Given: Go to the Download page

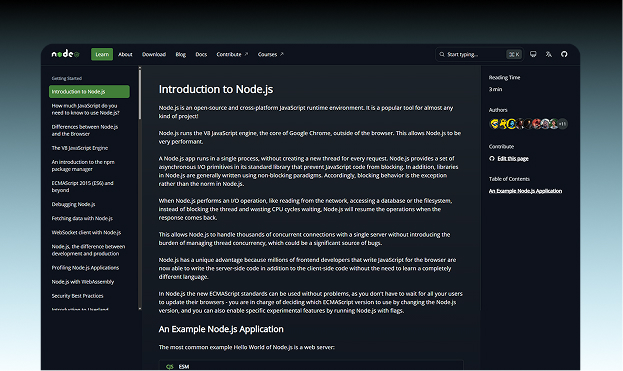Looking at the screenshot, I should (154, 54).
